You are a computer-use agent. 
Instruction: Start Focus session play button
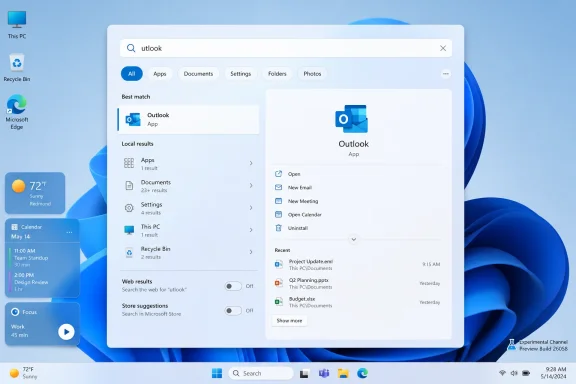coord(66,332)
